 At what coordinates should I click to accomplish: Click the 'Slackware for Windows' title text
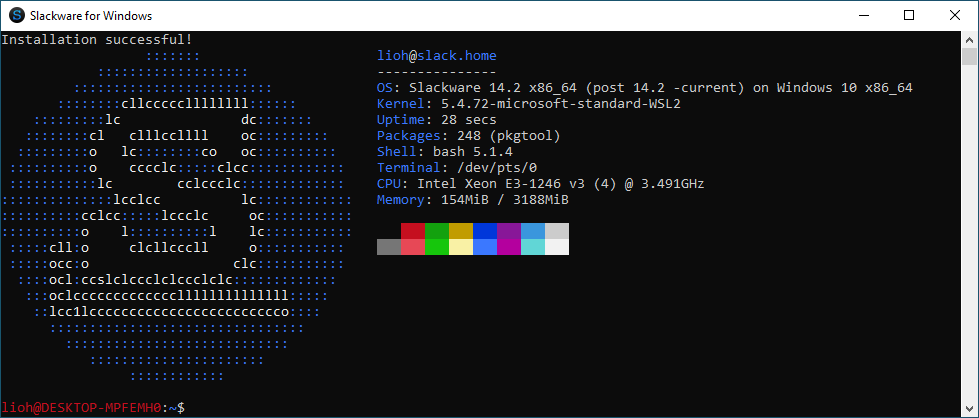tap(91, 16)
